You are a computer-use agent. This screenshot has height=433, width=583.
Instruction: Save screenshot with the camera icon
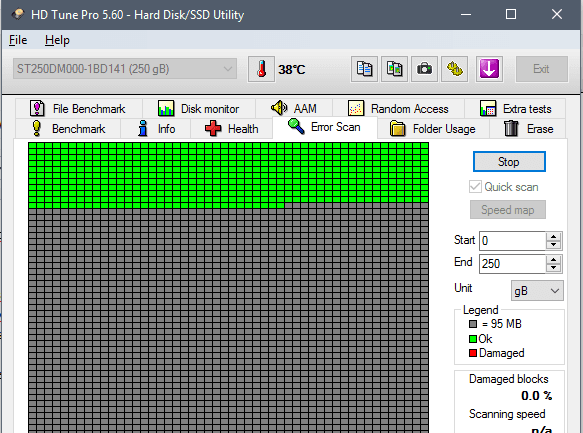(x=424, y=69)
